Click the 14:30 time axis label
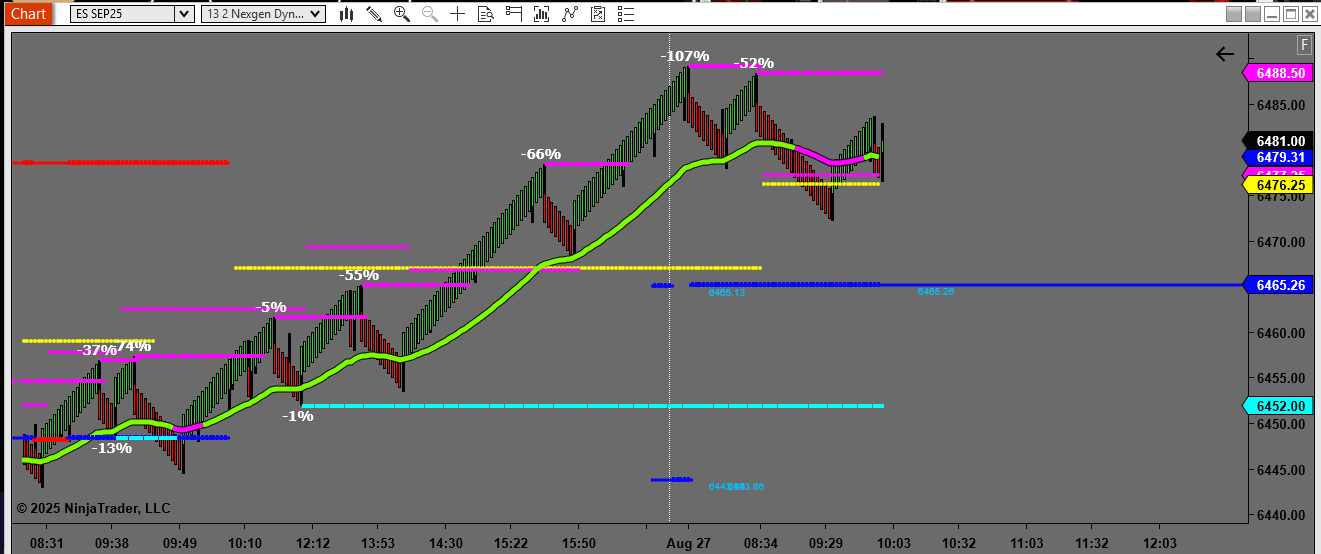 click(445, 543)
